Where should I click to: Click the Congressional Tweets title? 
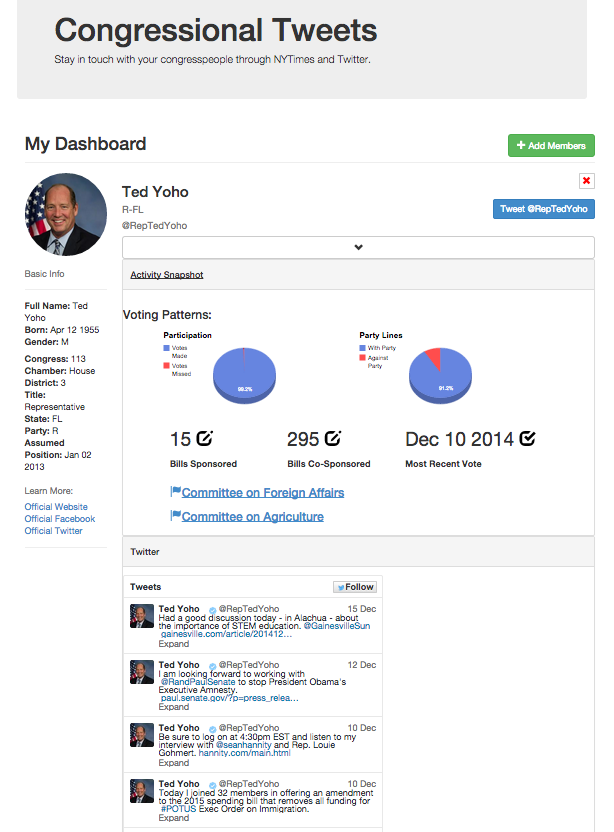215,30
